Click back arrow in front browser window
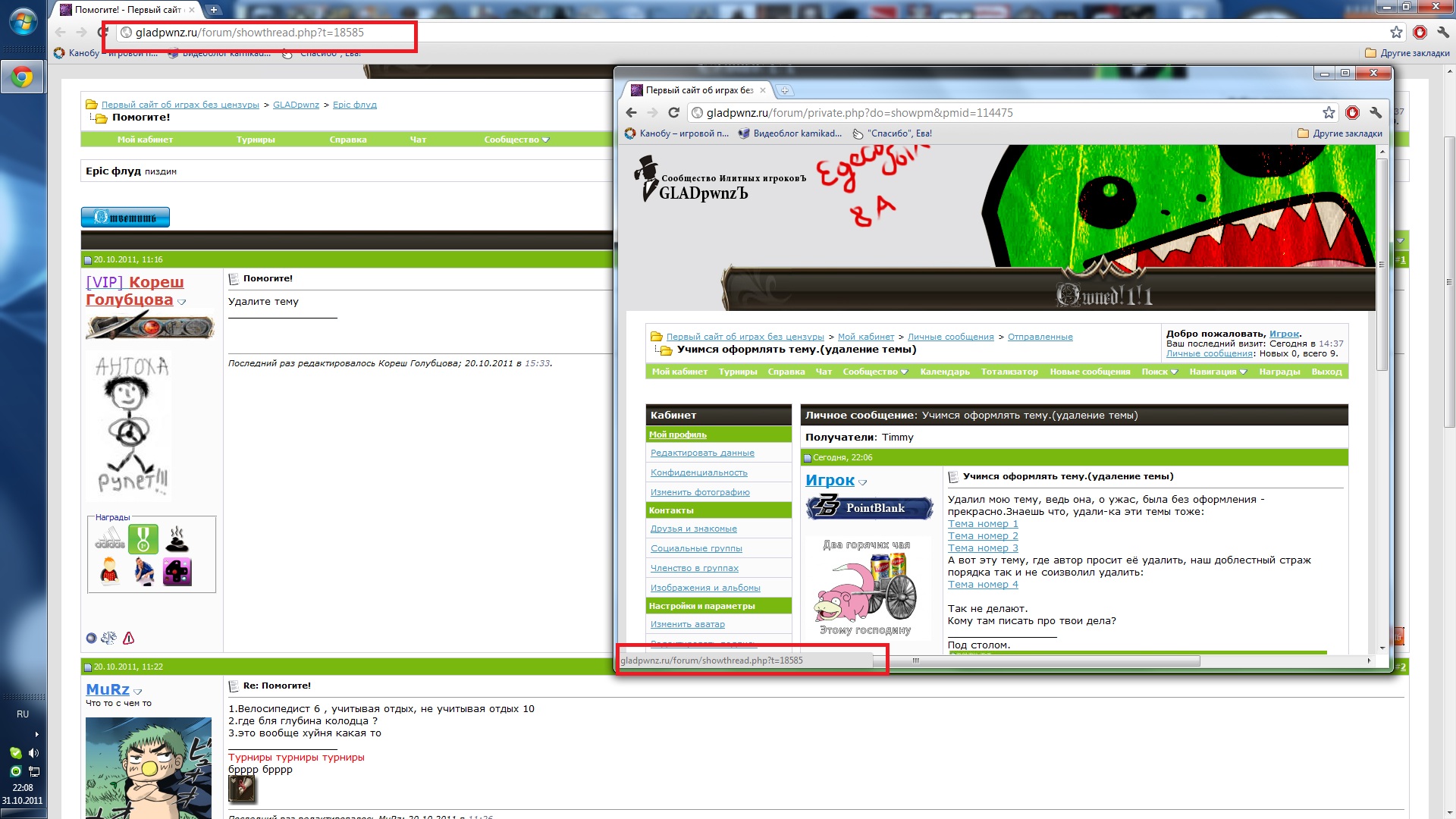The width and height of the screenshot is (1456, 819). (x=632, y=112)
